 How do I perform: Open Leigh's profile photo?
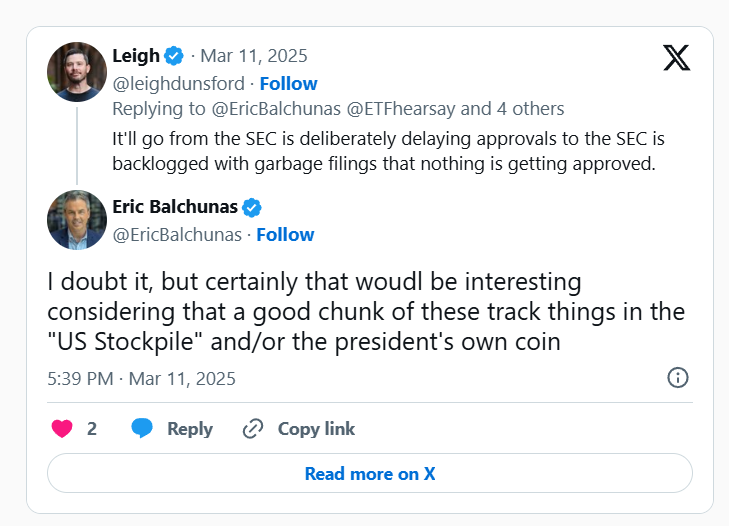(77, 72)
